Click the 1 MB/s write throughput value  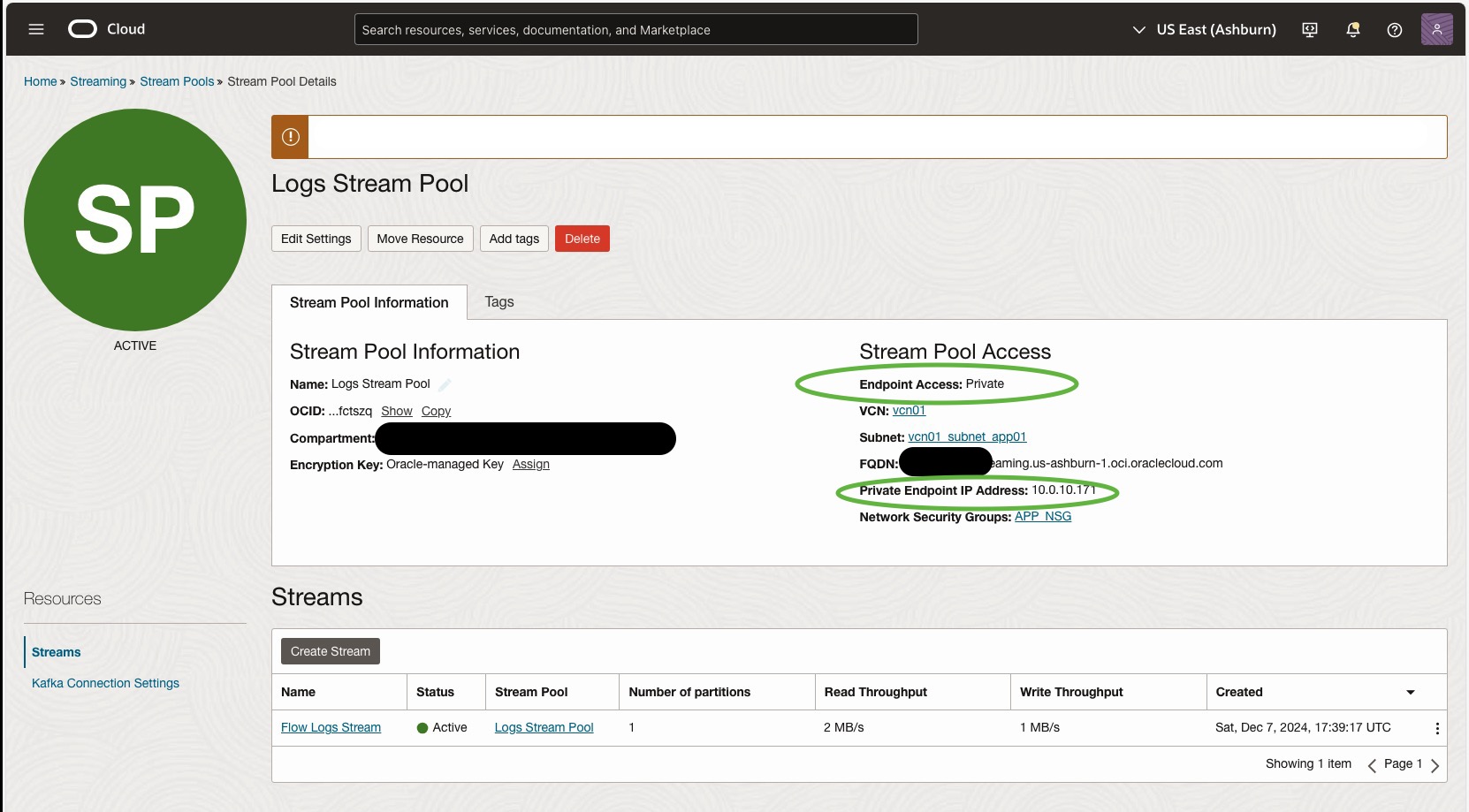point(1039,727)
